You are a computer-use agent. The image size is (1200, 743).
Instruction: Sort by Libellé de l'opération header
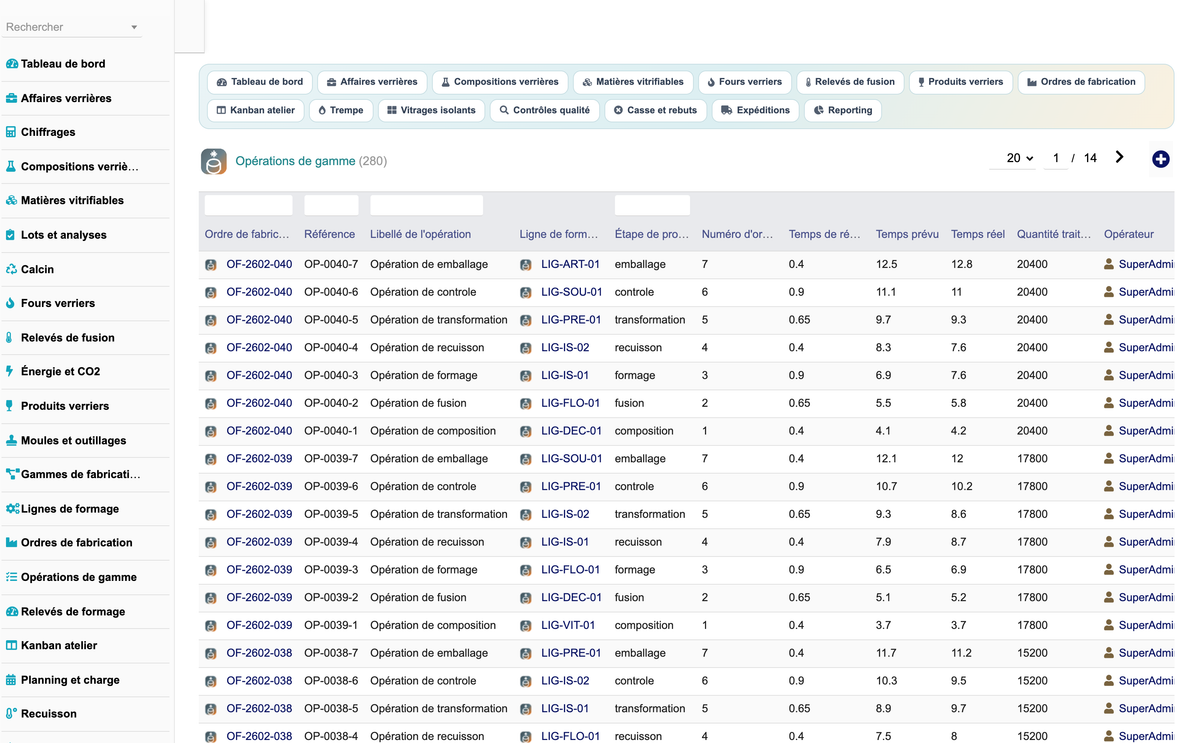pos(420,234)
